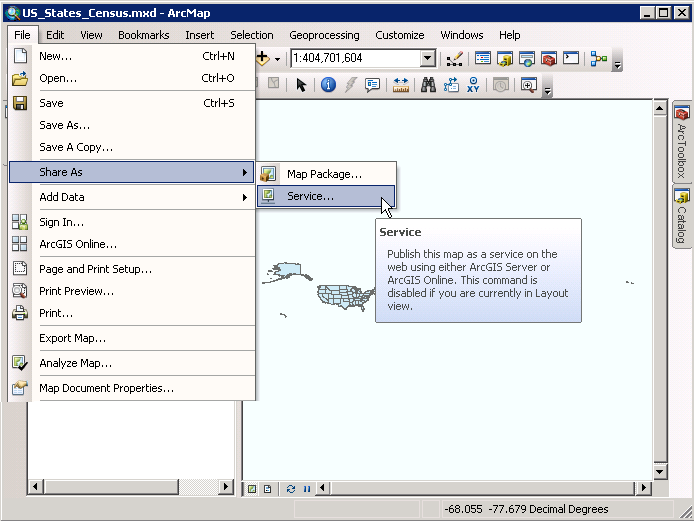This screenshot has width=694, height=521.
Task: Click map vertical scrollbar up arrow
Action: 659,108
